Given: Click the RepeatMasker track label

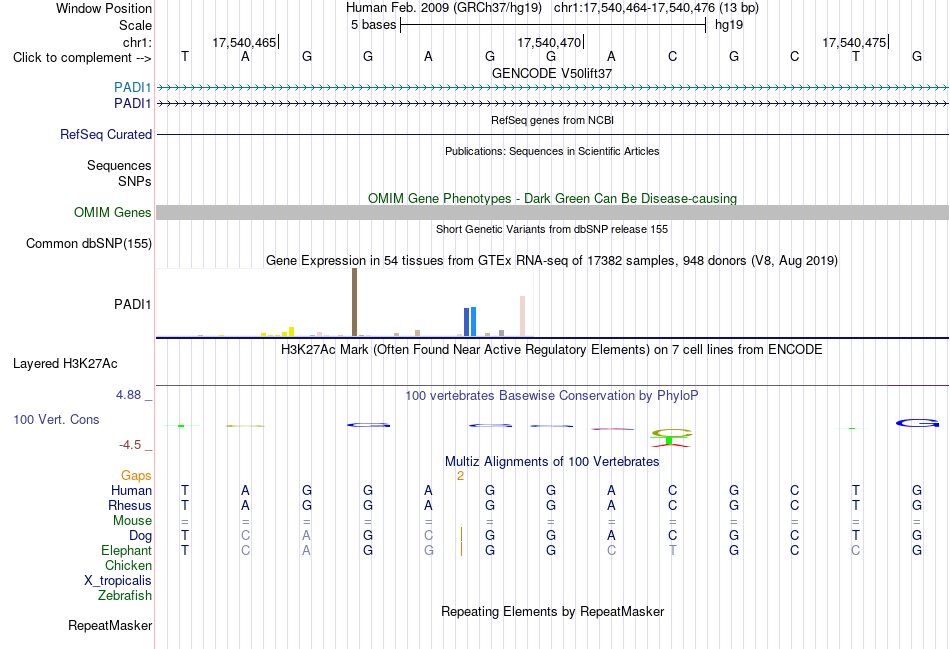Looking at the screenshot, I should pyautogui.click(x=110, y=625).
